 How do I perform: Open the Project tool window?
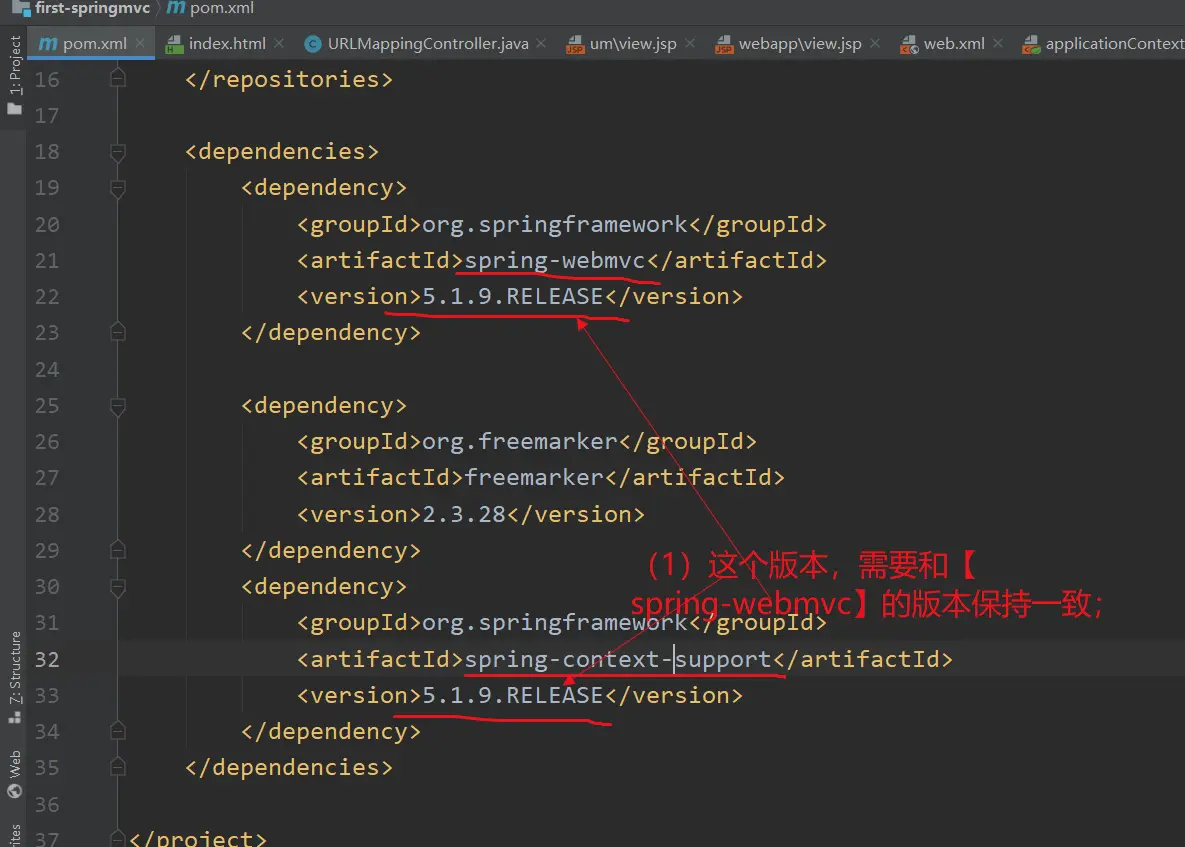coord(14,74)
